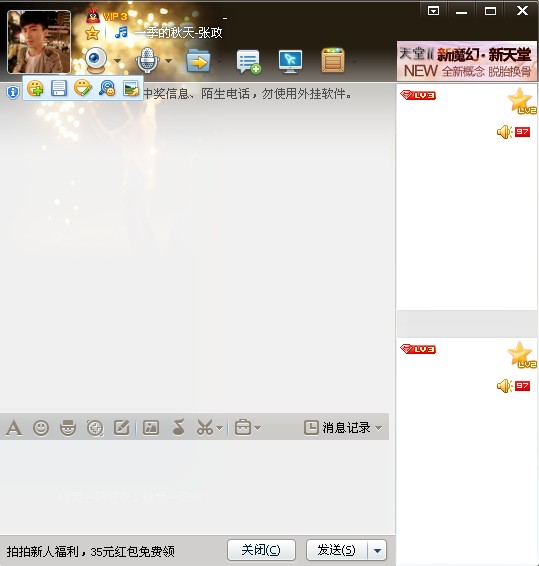Create discussion group with chat plus icon

click(248, 61)
